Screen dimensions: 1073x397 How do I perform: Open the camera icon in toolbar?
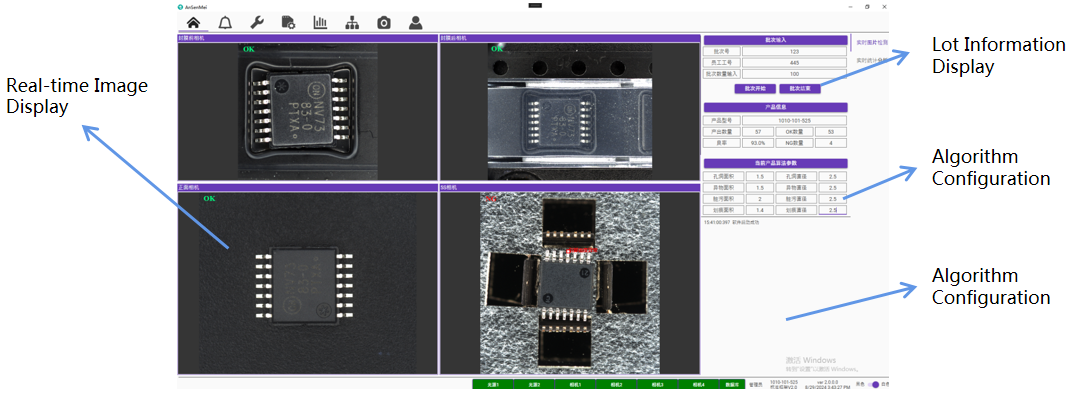[384, 23]
